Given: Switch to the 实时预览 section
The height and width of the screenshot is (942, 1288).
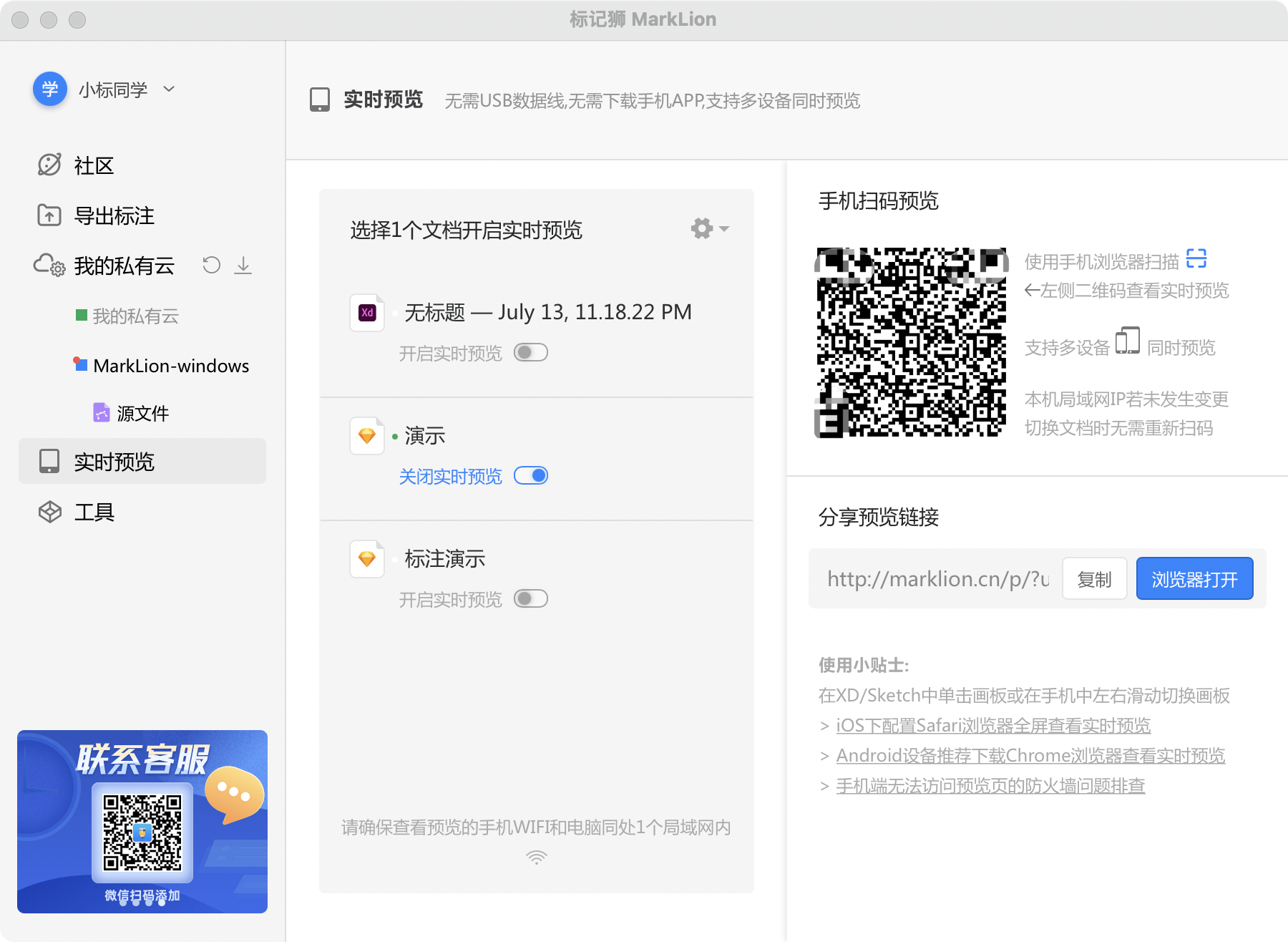Looking at the screenshot, I should (x=114, y=462).
